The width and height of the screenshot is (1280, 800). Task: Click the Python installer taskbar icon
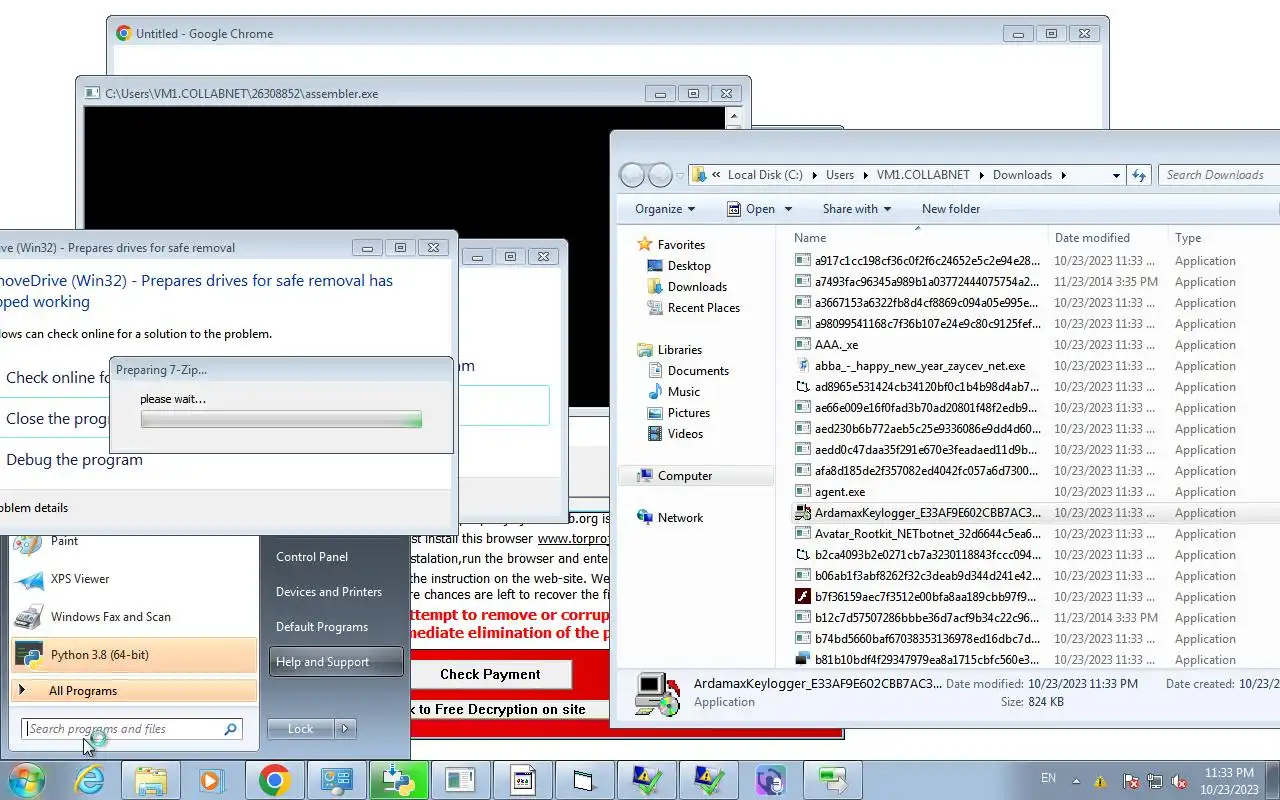[x=398, y=780]
